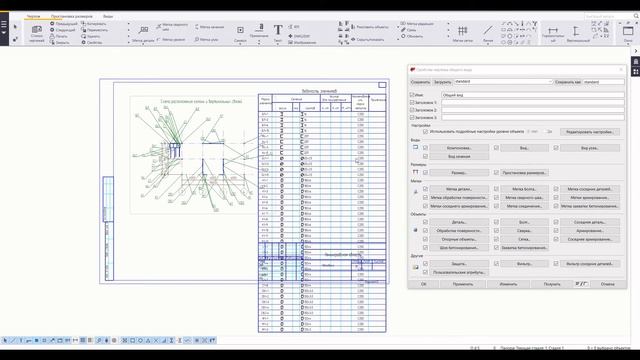Toggle checkbox next to Размер button
Screen dimensions: 640x360
(x=425, y=173)
